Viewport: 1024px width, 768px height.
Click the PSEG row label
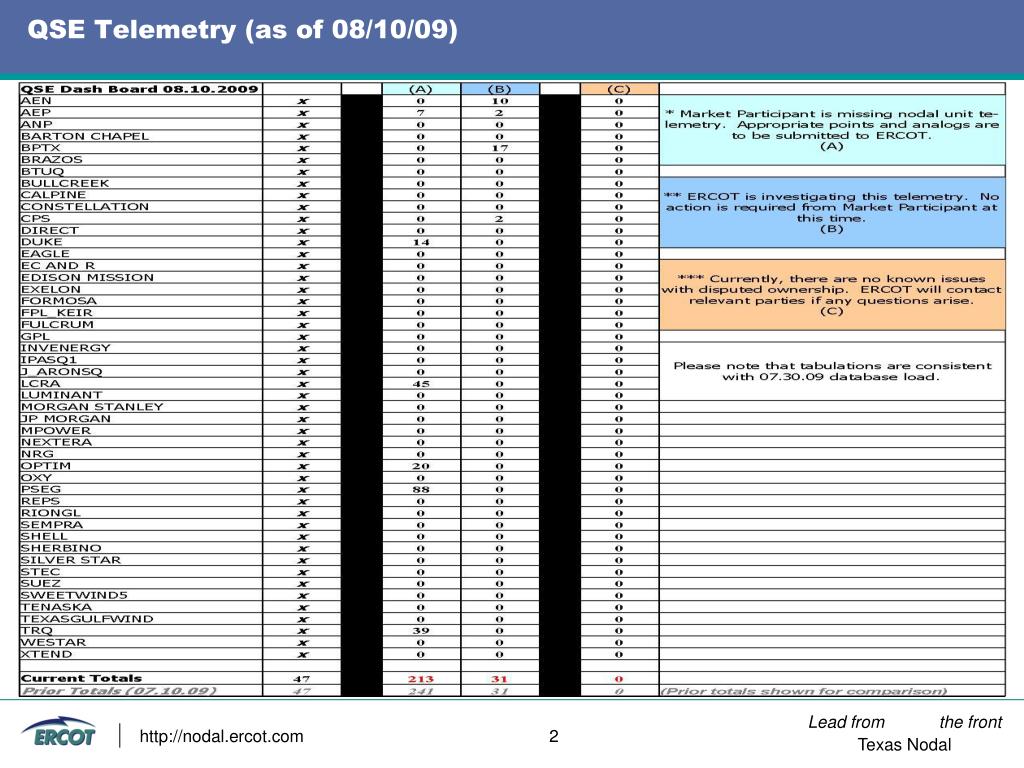click(40, 489)
